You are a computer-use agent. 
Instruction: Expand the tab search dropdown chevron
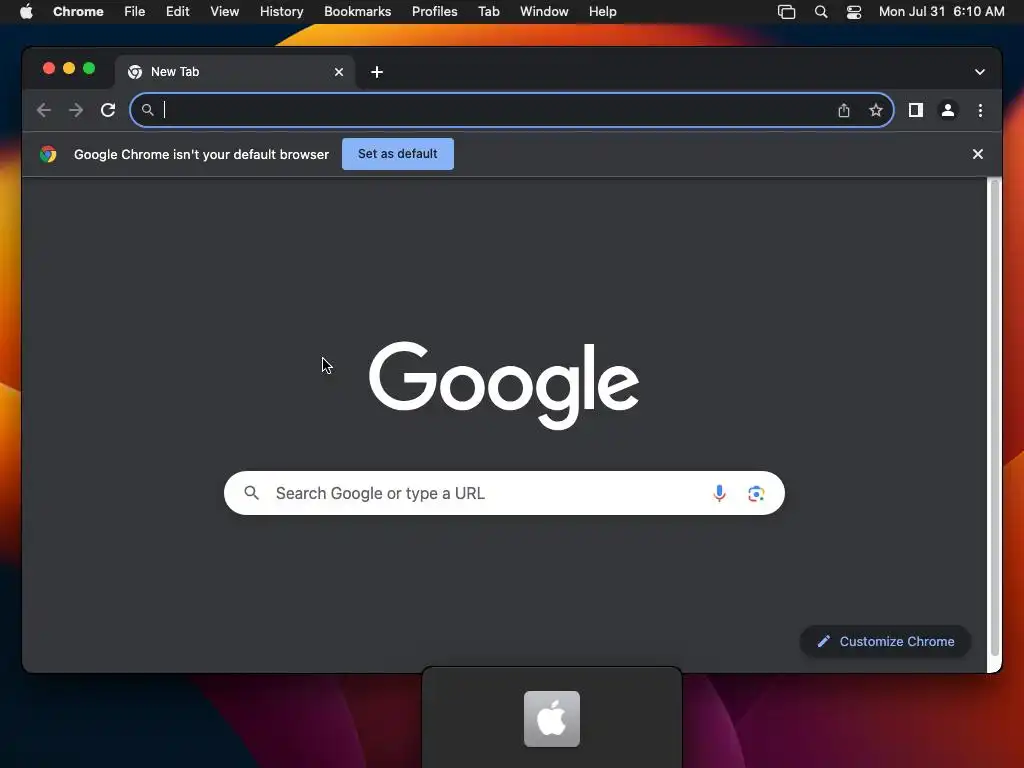point(980,72)
